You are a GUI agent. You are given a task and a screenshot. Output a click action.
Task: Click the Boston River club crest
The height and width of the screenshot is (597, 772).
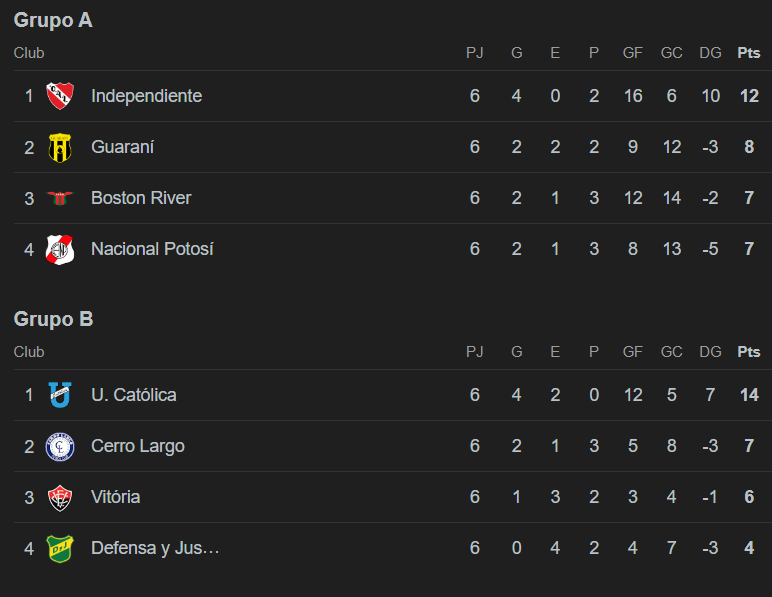[60, 198]
